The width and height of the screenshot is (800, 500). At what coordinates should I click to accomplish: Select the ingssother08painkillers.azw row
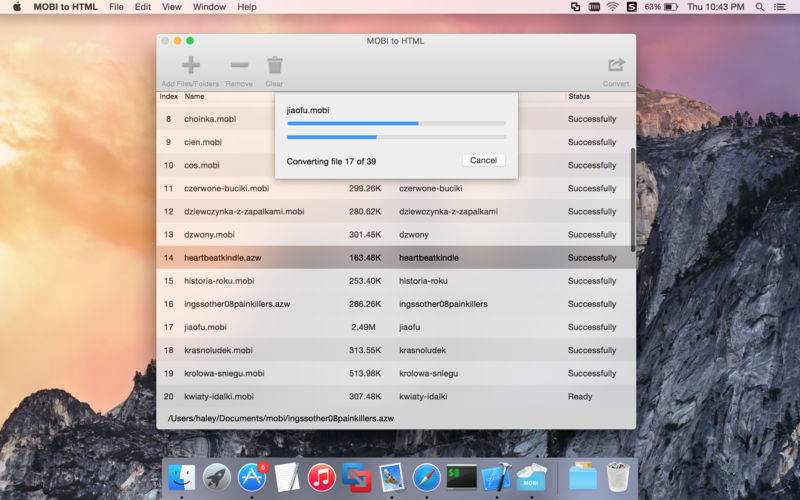pos(396,304)
